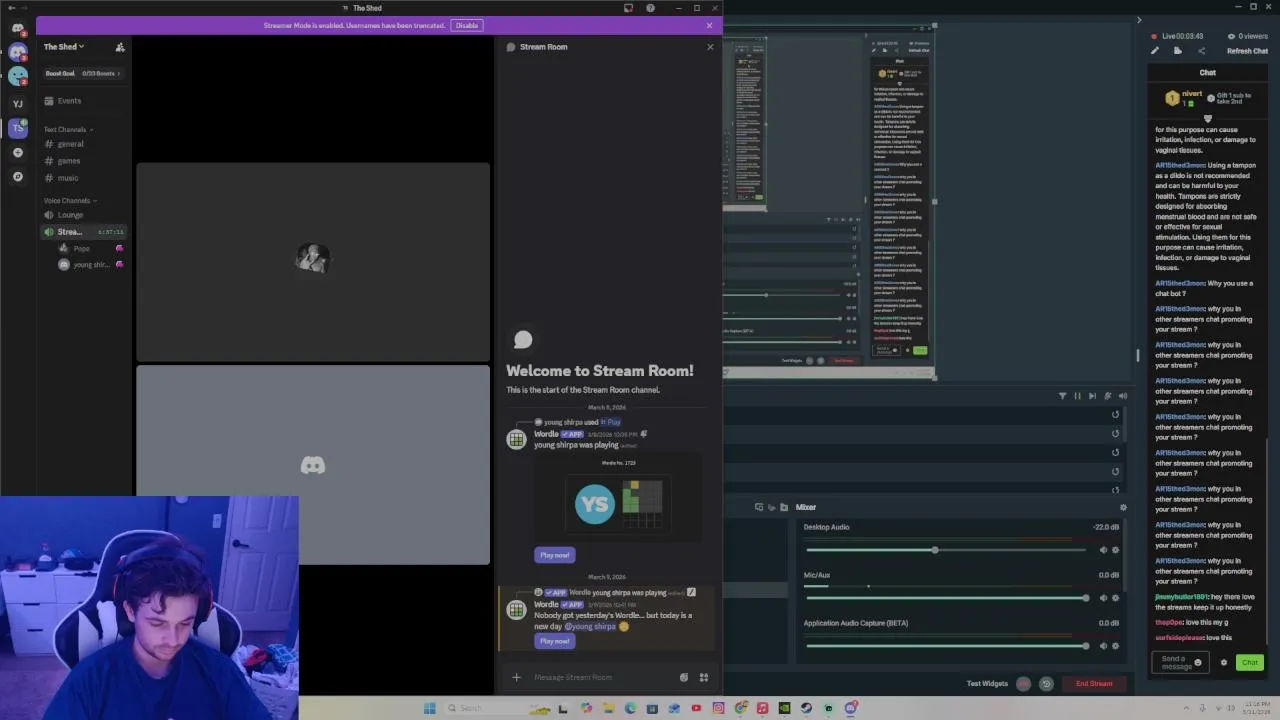1280x720 pixels.
Task: Click chat settings gear beside Chat button
Action: 1224,662
